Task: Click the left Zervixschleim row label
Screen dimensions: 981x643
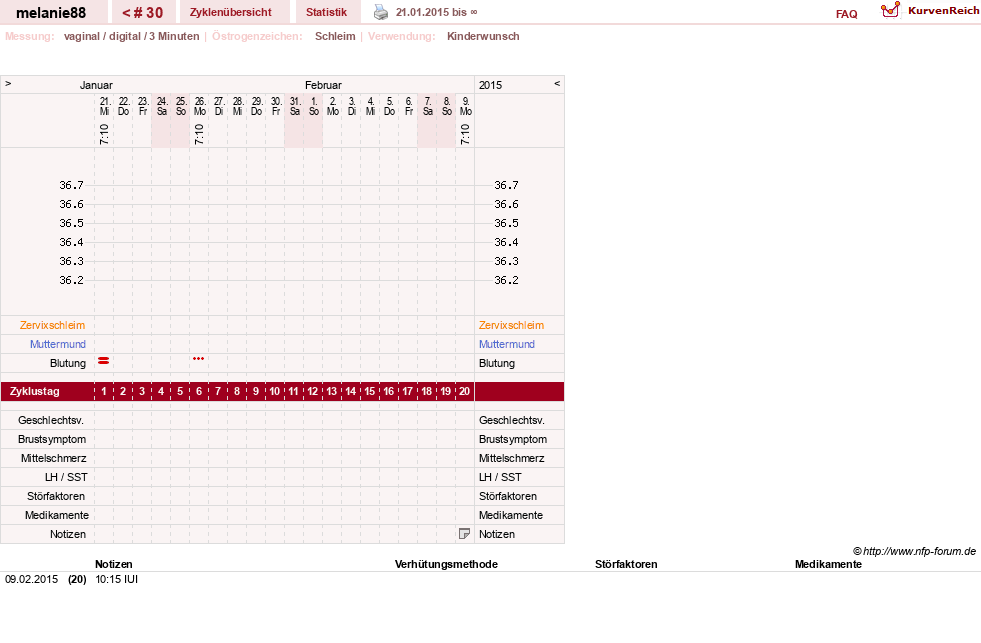Action: pos(52,325)
